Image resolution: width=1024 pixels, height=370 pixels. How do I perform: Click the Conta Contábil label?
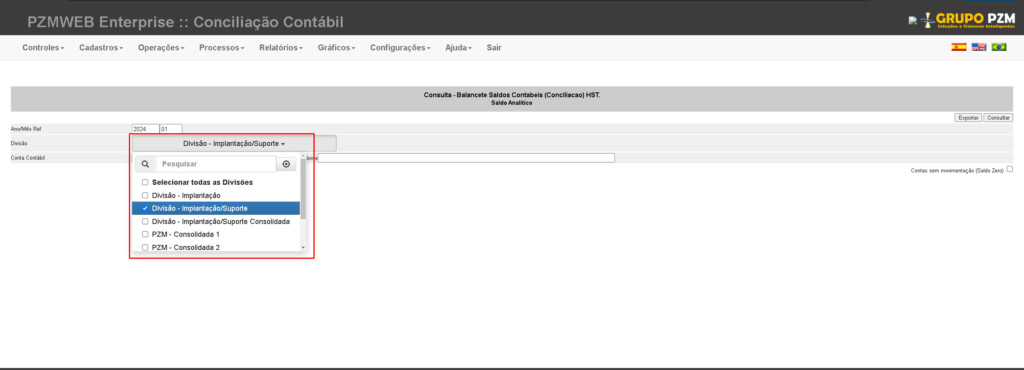point(27,158)
